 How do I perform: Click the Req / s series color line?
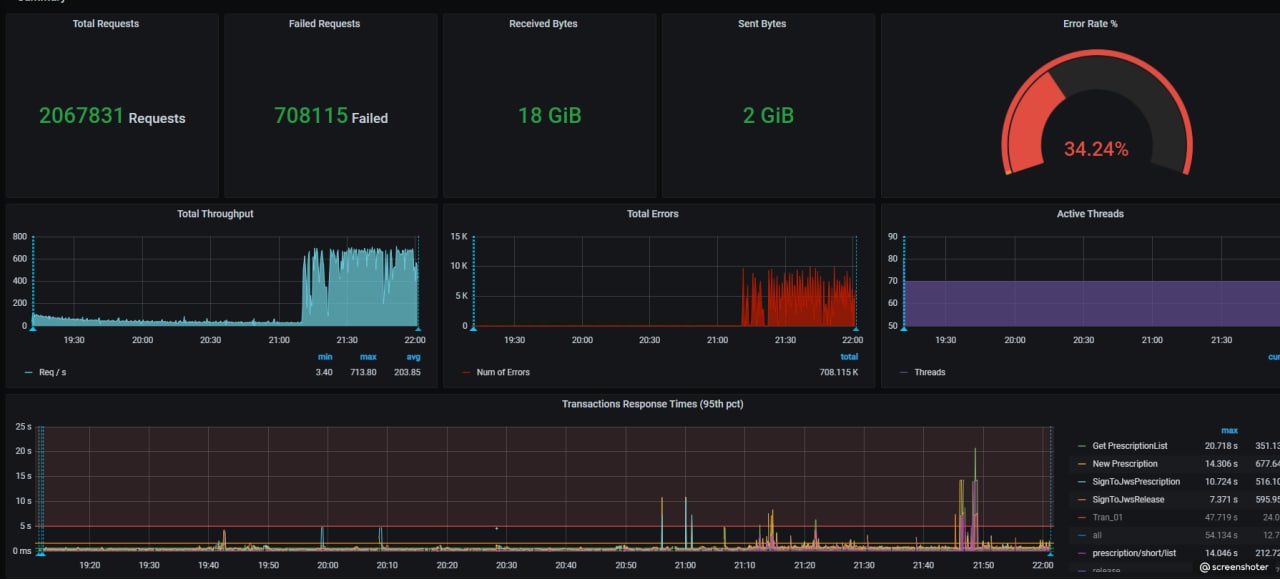point(28,372)
